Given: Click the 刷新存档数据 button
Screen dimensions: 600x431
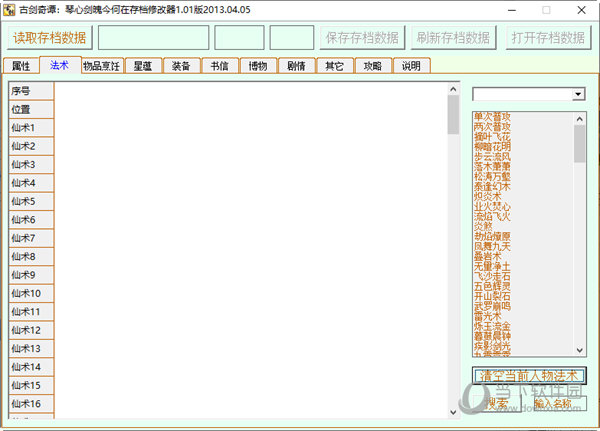Looking at the screenshot, I should (x=453, y=38).
